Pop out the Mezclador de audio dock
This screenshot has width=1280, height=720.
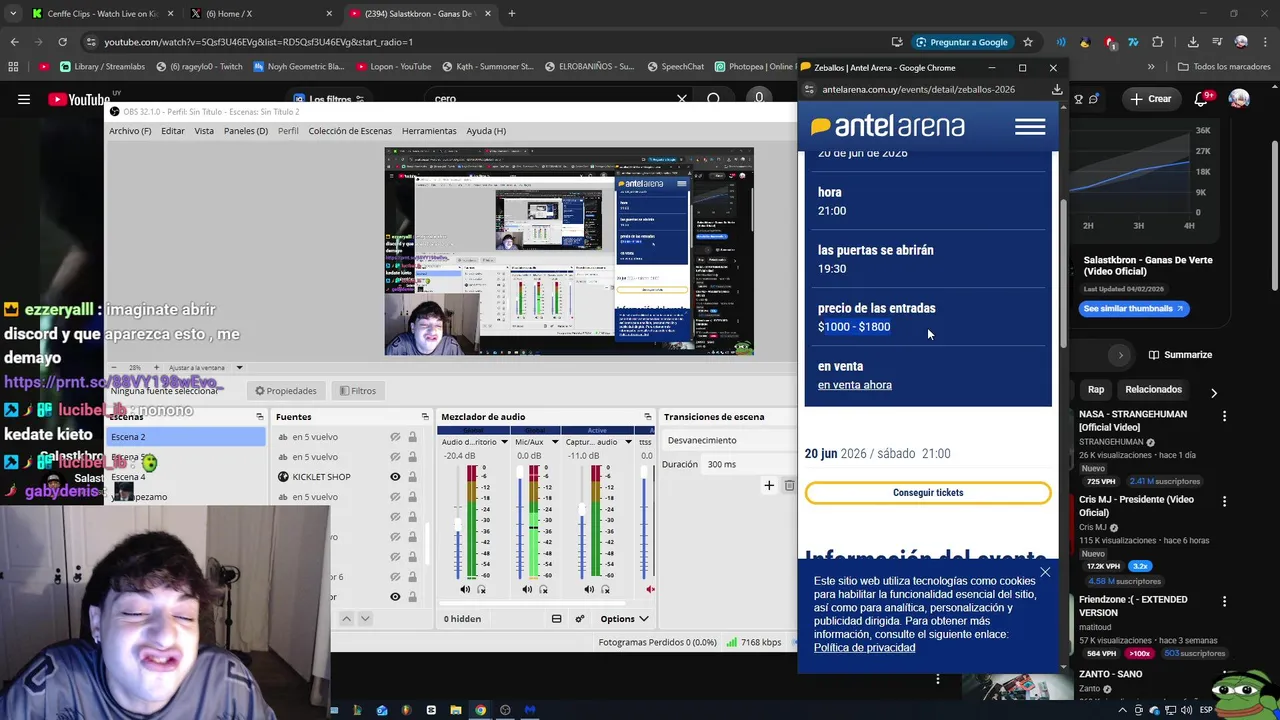pos(647,417)
